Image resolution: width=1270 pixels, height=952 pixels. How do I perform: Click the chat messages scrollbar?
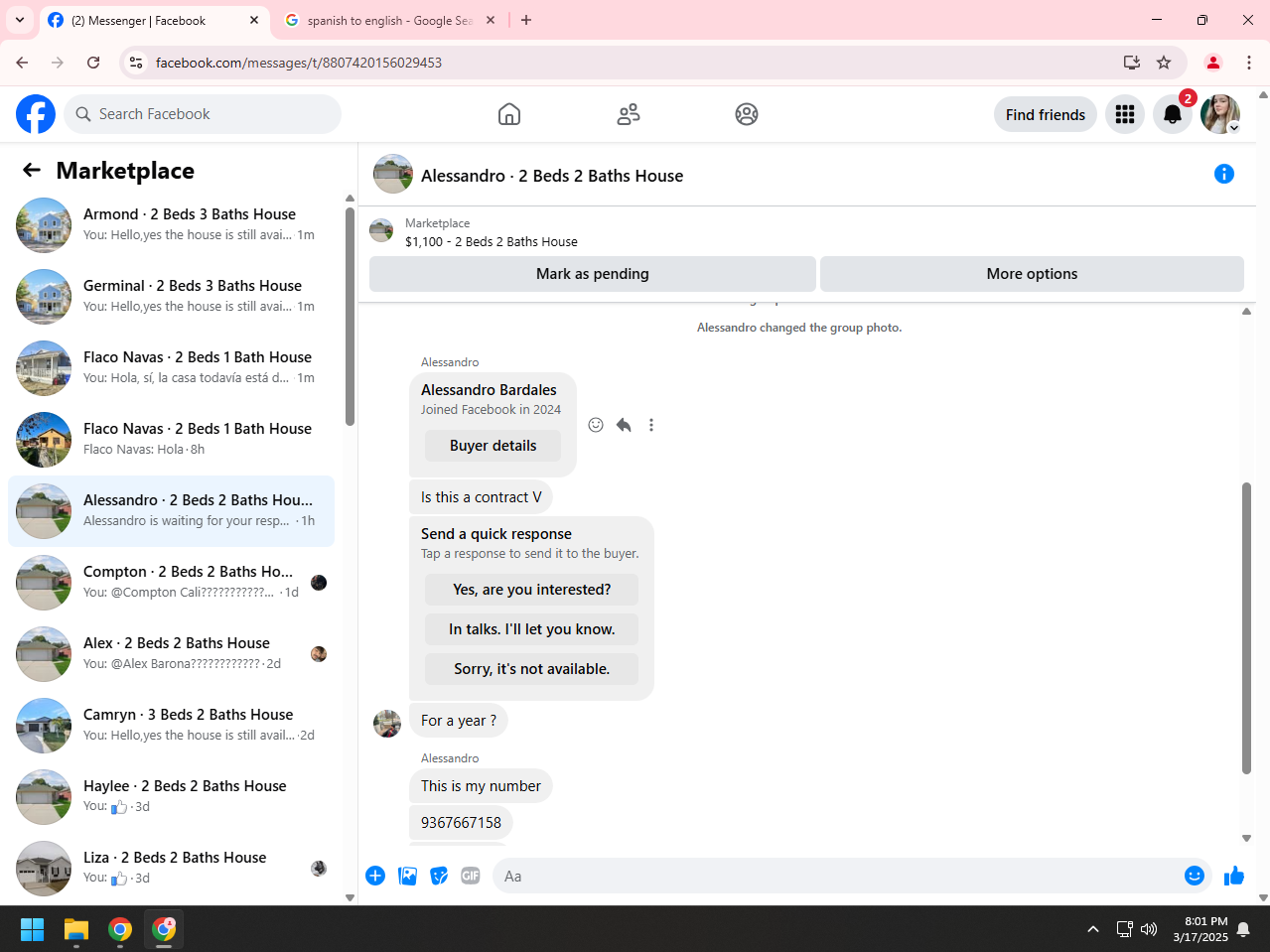[x=1246, y=627]
